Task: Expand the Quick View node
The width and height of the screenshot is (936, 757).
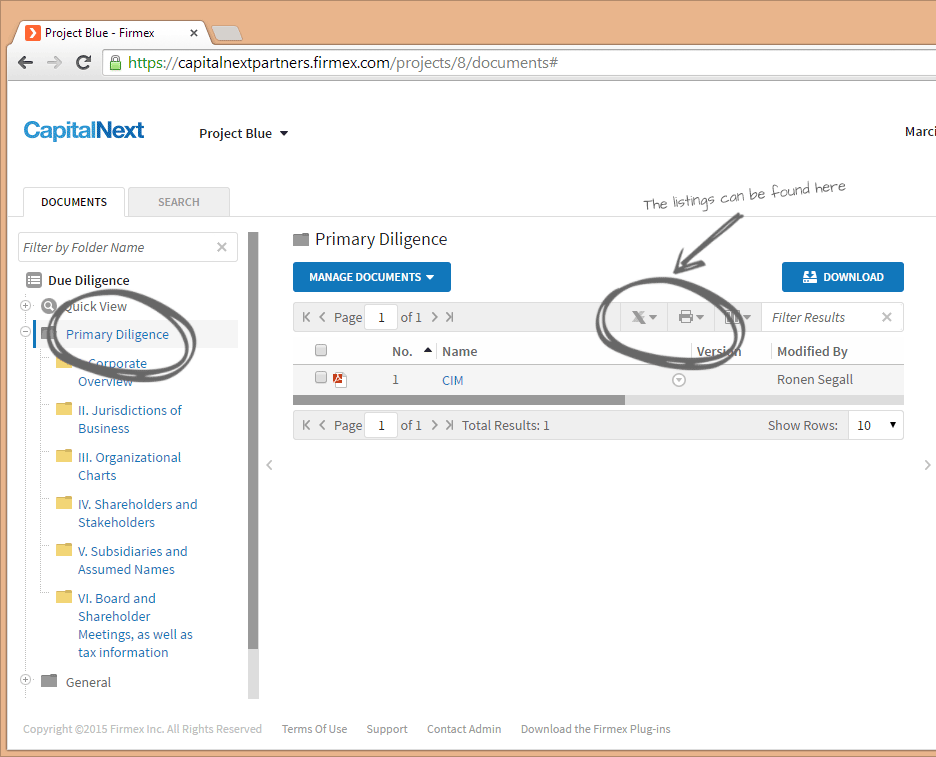Action: click(x=25, y=306)
